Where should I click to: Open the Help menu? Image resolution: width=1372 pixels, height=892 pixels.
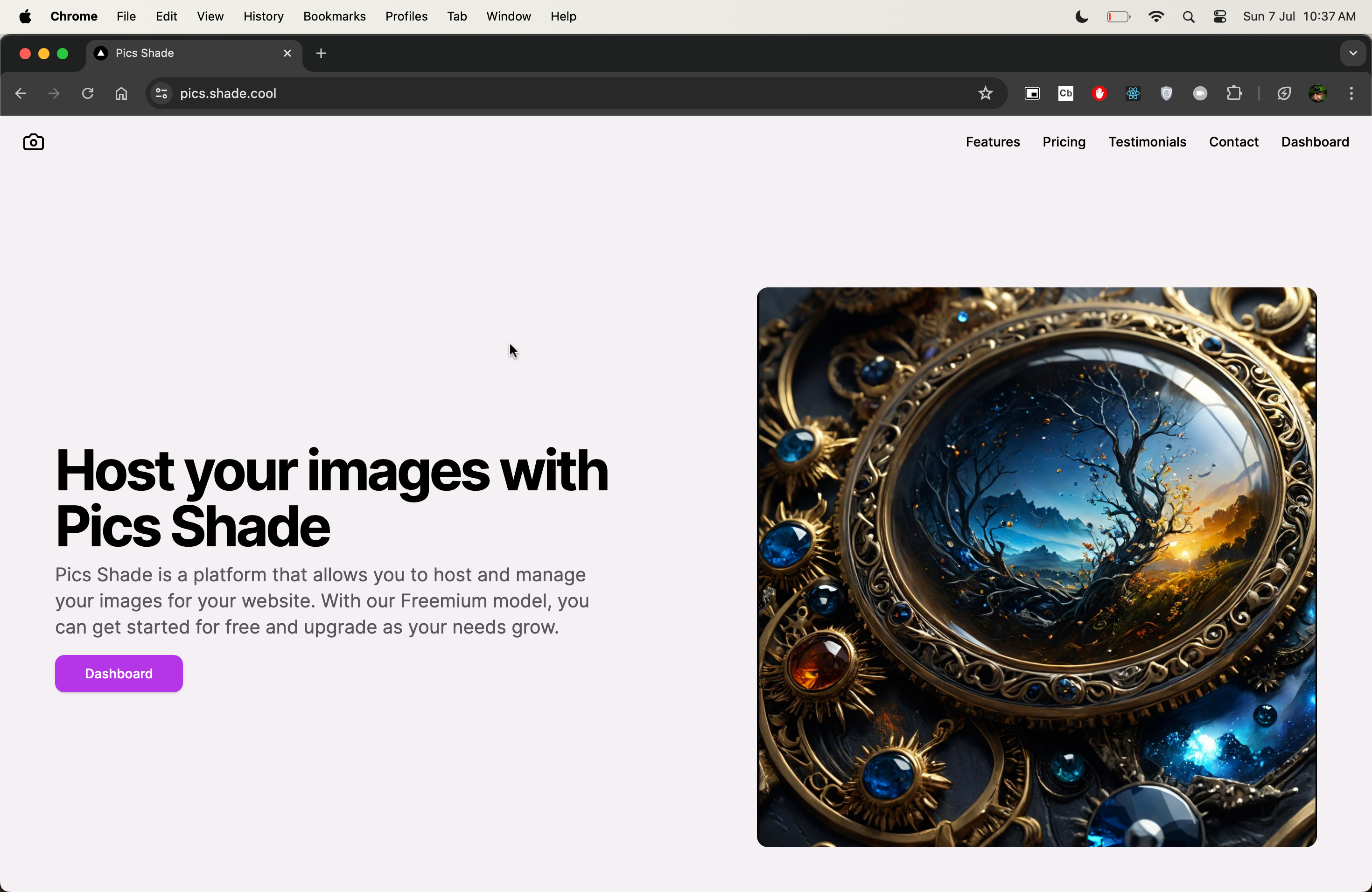pyautogui.click(x=563, y=17)
